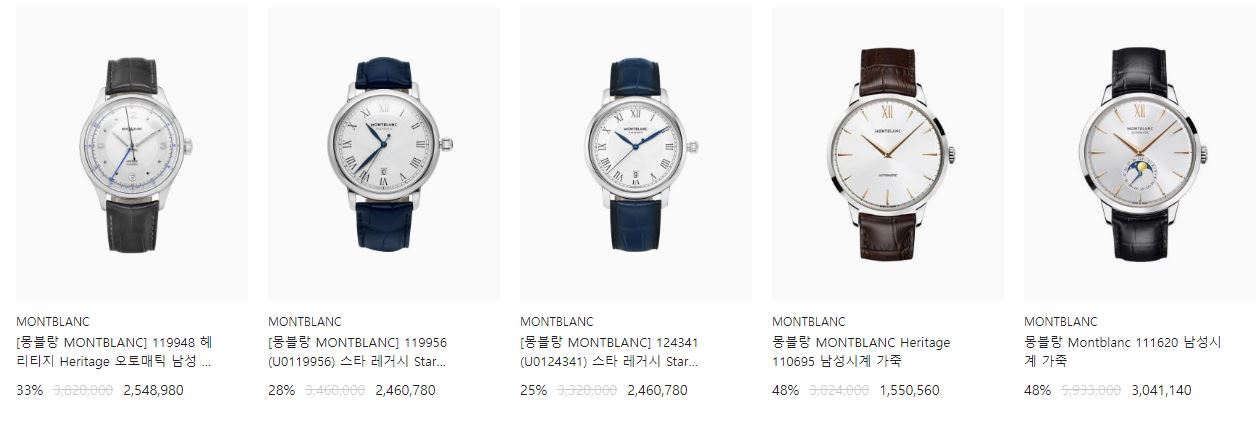The image size is (1257, 433).
Task: Click the 1,550,560 sale price
Action: 909,391
